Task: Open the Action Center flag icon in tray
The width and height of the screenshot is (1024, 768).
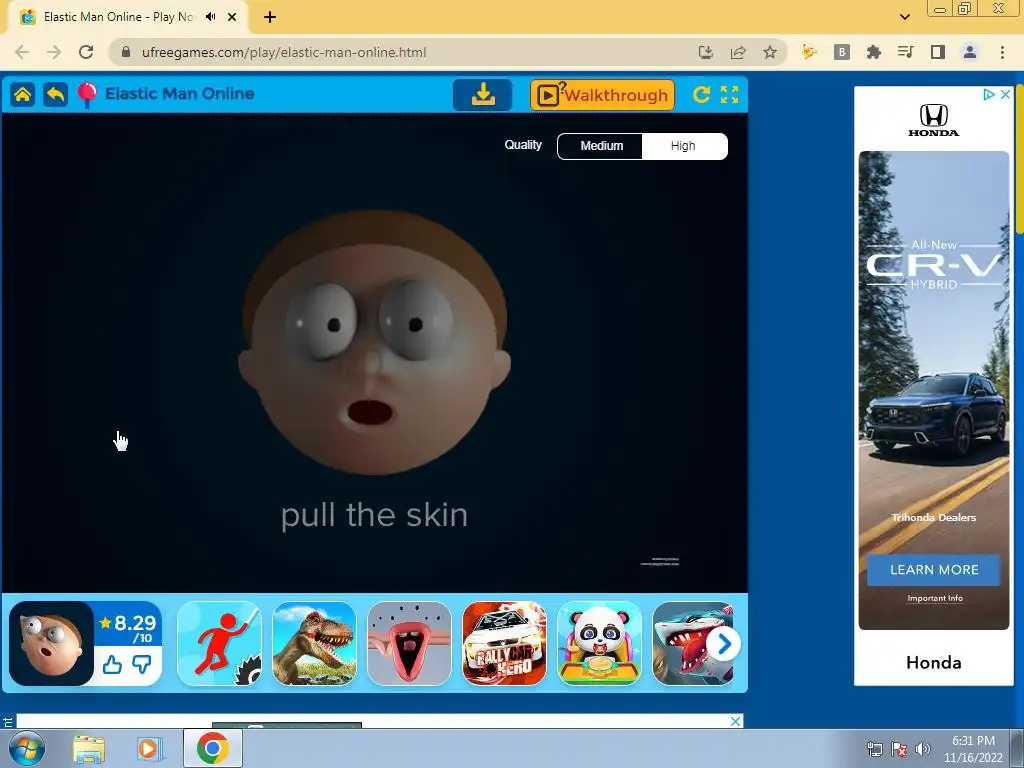Action: [x=899, y=749]
